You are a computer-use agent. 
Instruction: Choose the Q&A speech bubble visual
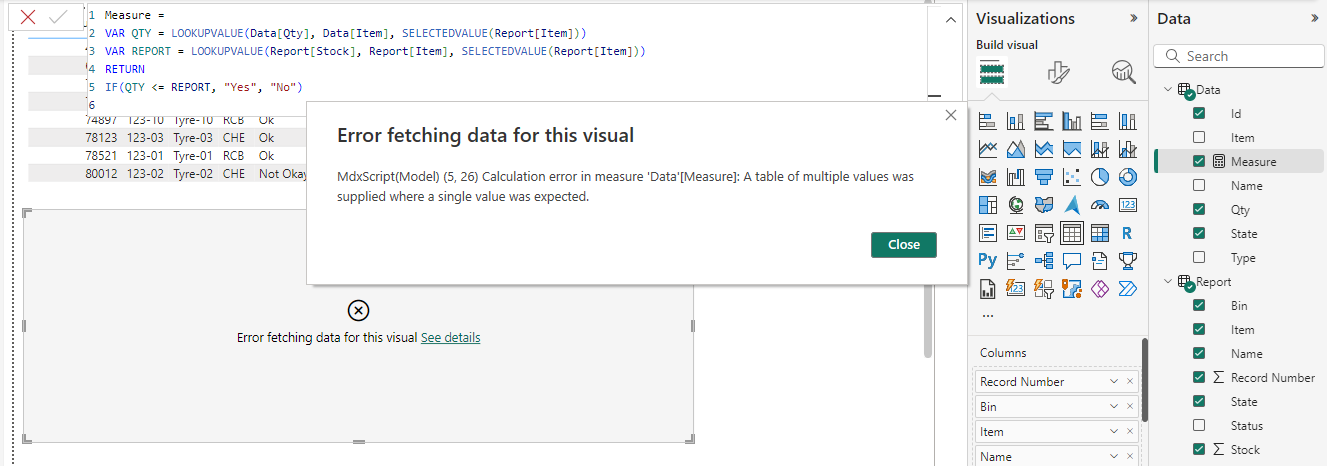pyautogui.click(x=1072, y=261)
